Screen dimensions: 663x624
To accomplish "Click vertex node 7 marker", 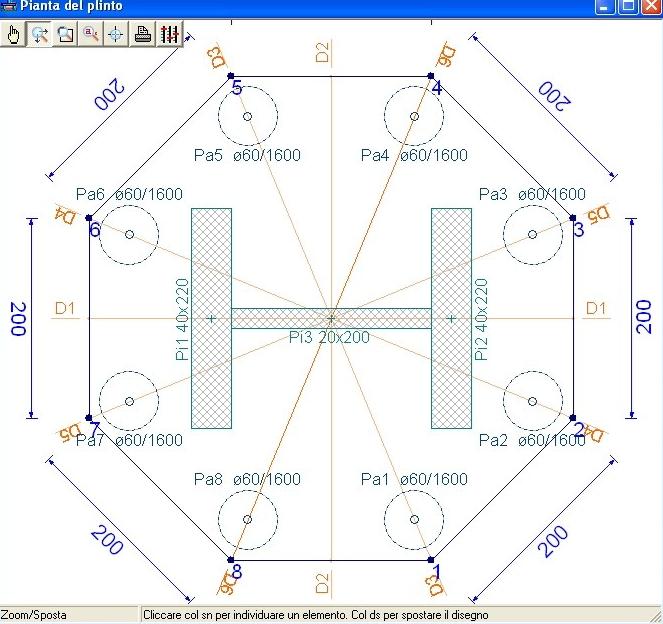I will pyautogui.click(x=89, y=418).
